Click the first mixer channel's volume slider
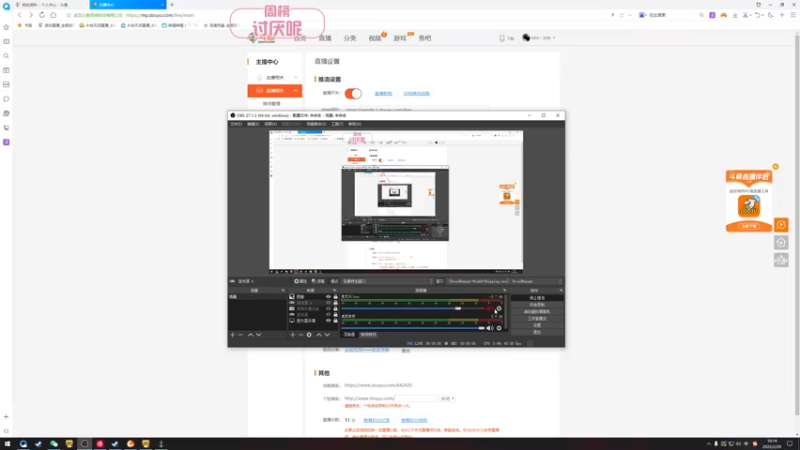This screenshot has width=800, height=450. click(x=413, y=309)
